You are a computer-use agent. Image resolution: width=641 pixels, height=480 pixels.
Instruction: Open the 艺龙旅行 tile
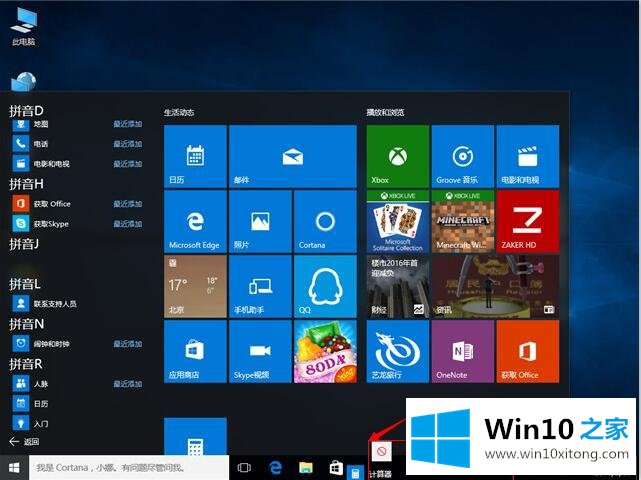[398, 351]
